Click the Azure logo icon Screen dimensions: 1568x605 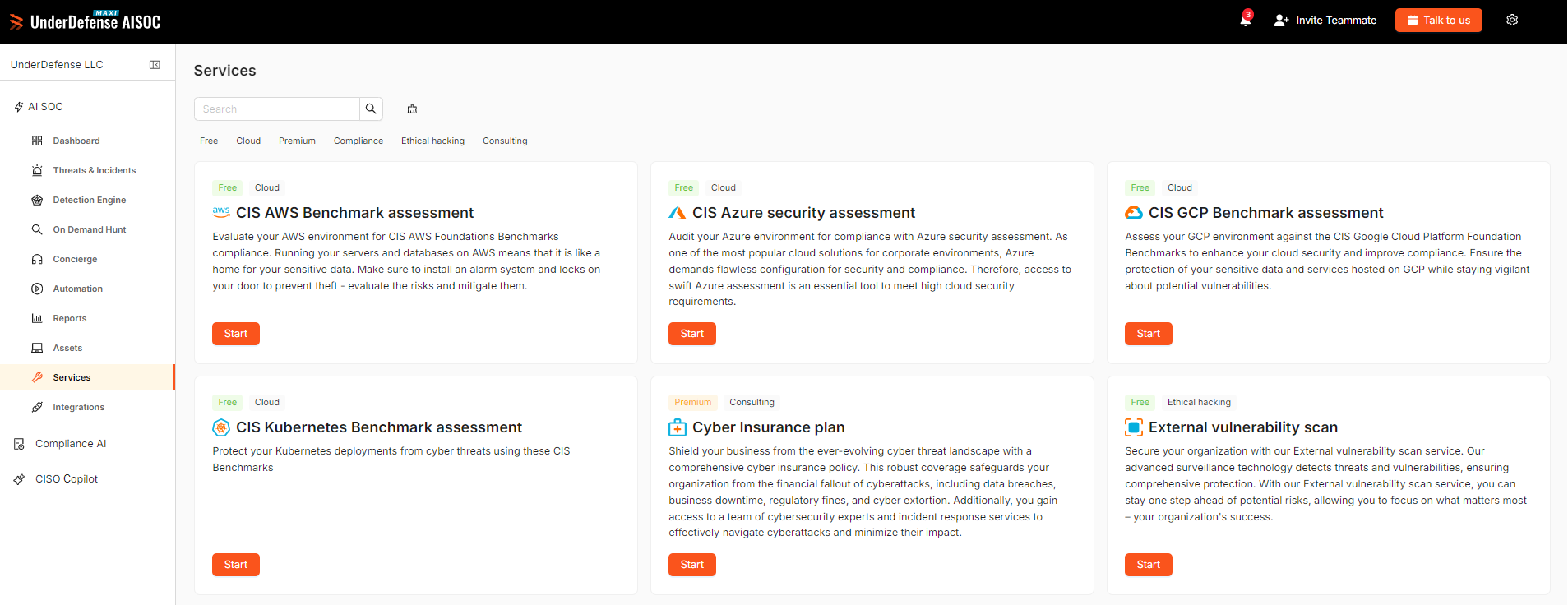678,213
